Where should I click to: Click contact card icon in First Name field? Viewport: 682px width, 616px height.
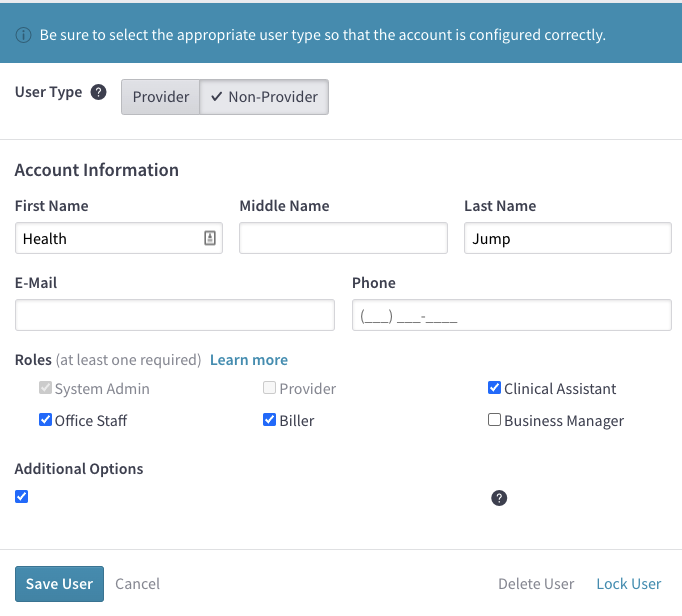pyautogui.click(x=210, y=238)
